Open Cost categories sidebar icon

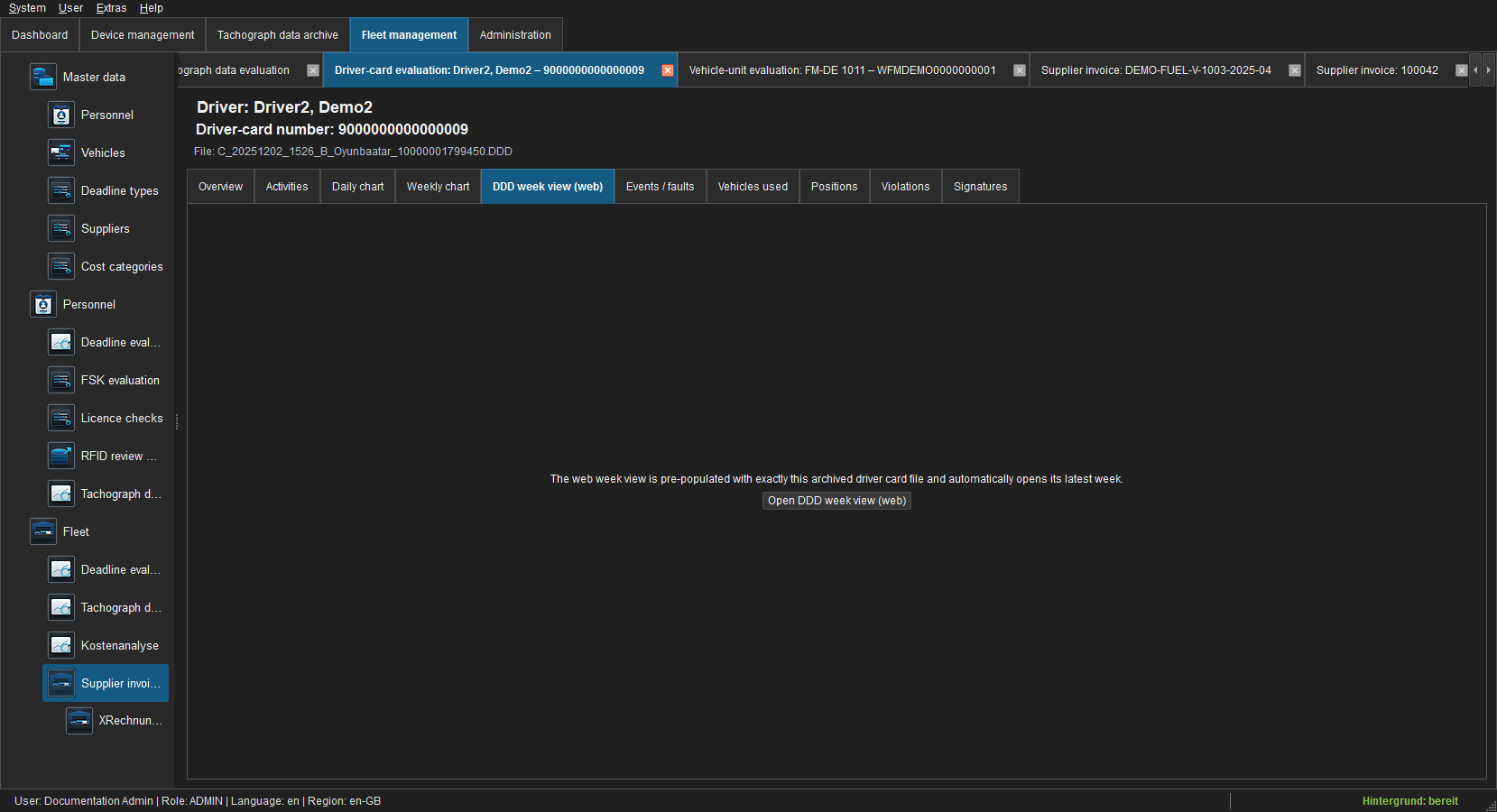point(60,266)
